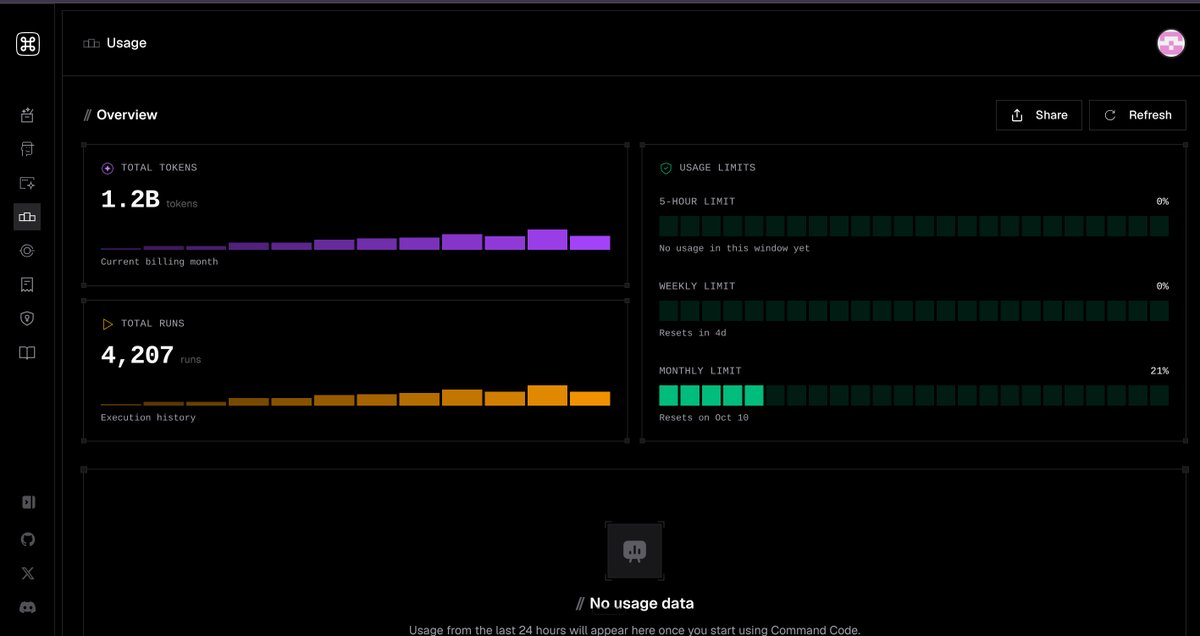
Task: Click the Usage header icon
Action: pos(91,44)
